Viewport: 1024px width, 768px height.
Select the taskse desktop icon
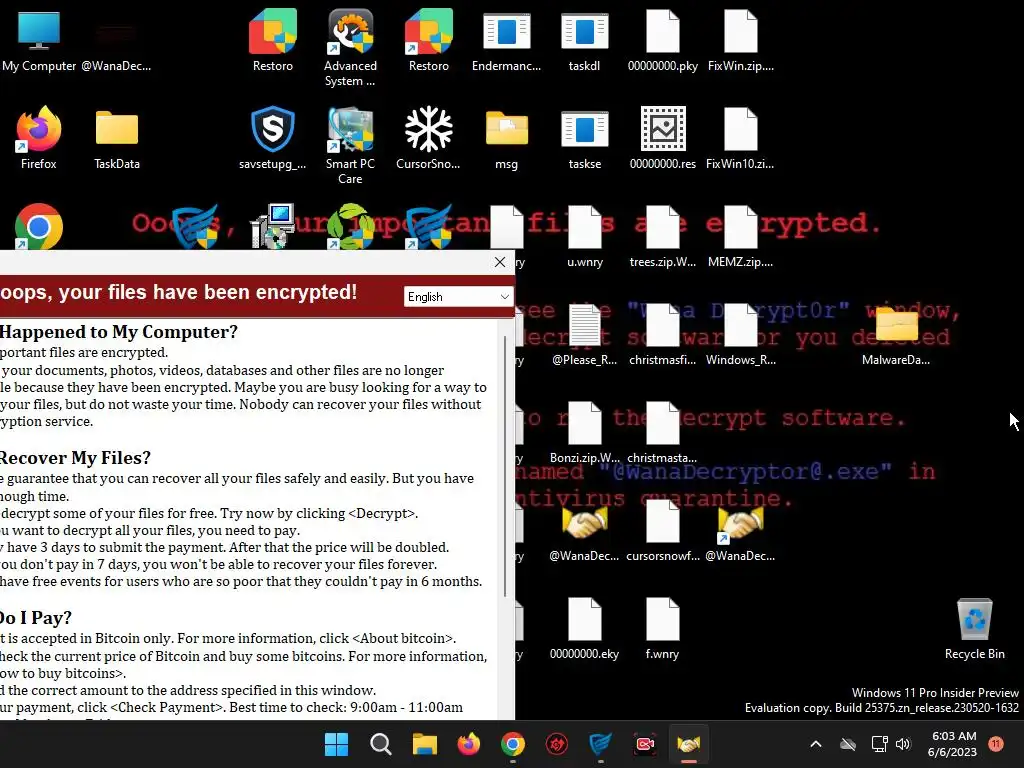pos(584,138)
